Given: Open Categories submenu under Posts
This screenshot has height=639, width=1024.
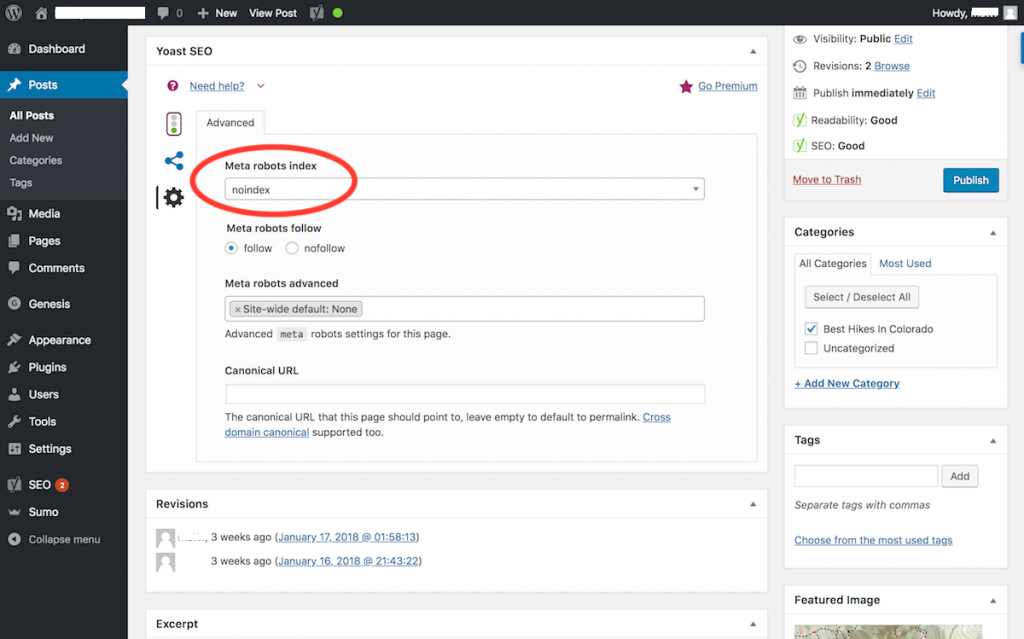Looking at the screenshot, I should (x=36, y=160).
